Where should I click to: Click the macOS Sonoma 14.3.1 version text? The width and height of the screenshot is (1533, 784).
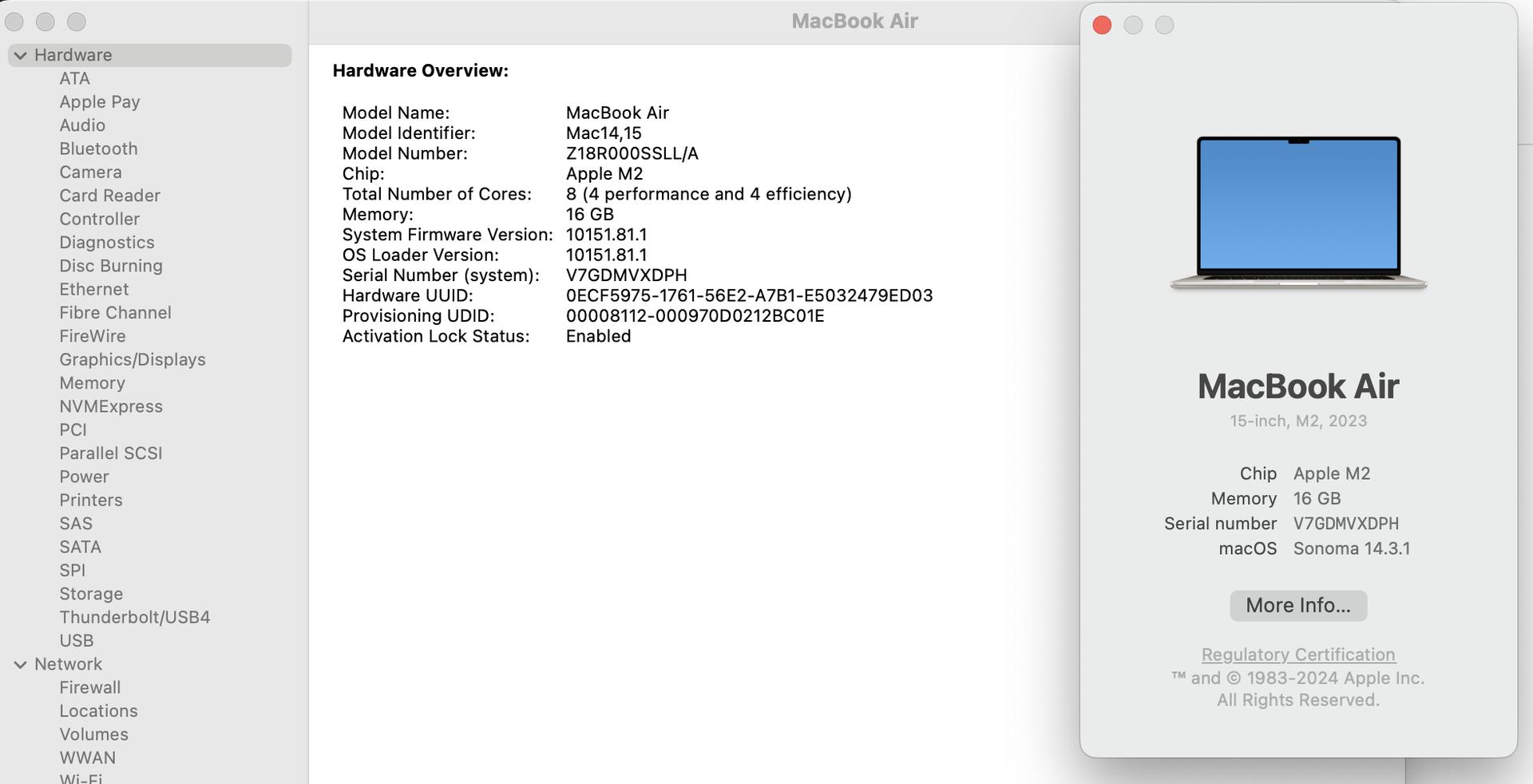click(1352, 548)
